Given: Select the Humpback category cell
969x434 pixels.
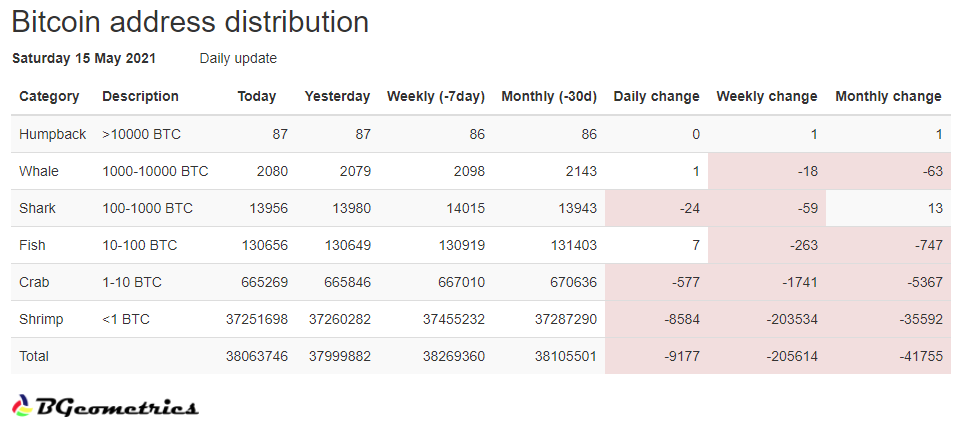Looking at the screenshot, I should pos(53,134).
